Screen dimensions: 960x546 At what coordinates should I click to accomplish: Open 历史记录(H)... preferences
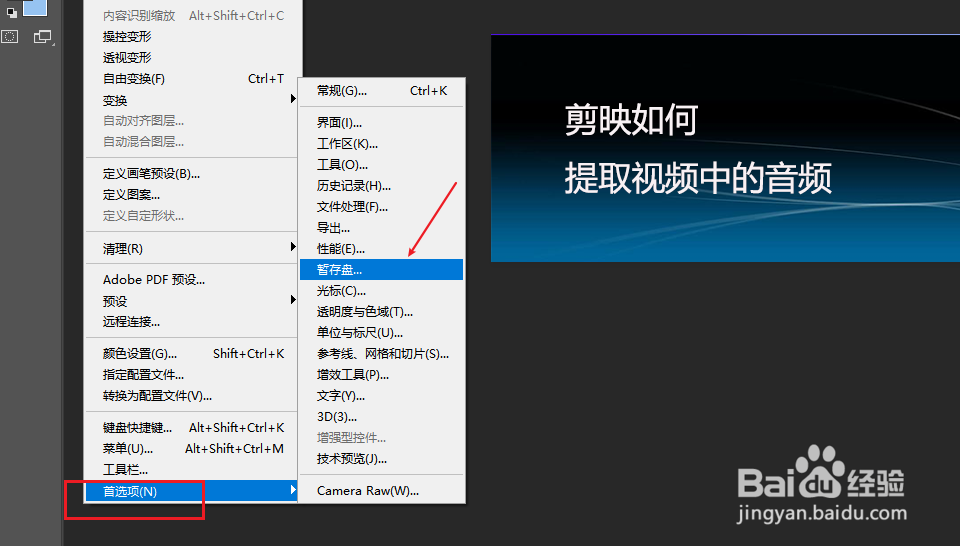point(381,185)
